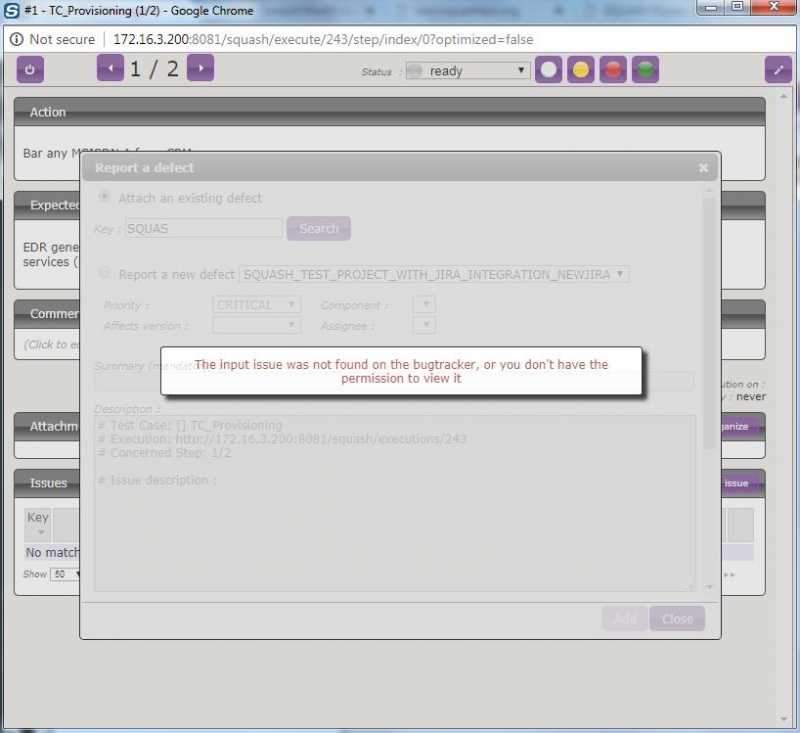
Task: Set status with white circle button
Action: 548,70
